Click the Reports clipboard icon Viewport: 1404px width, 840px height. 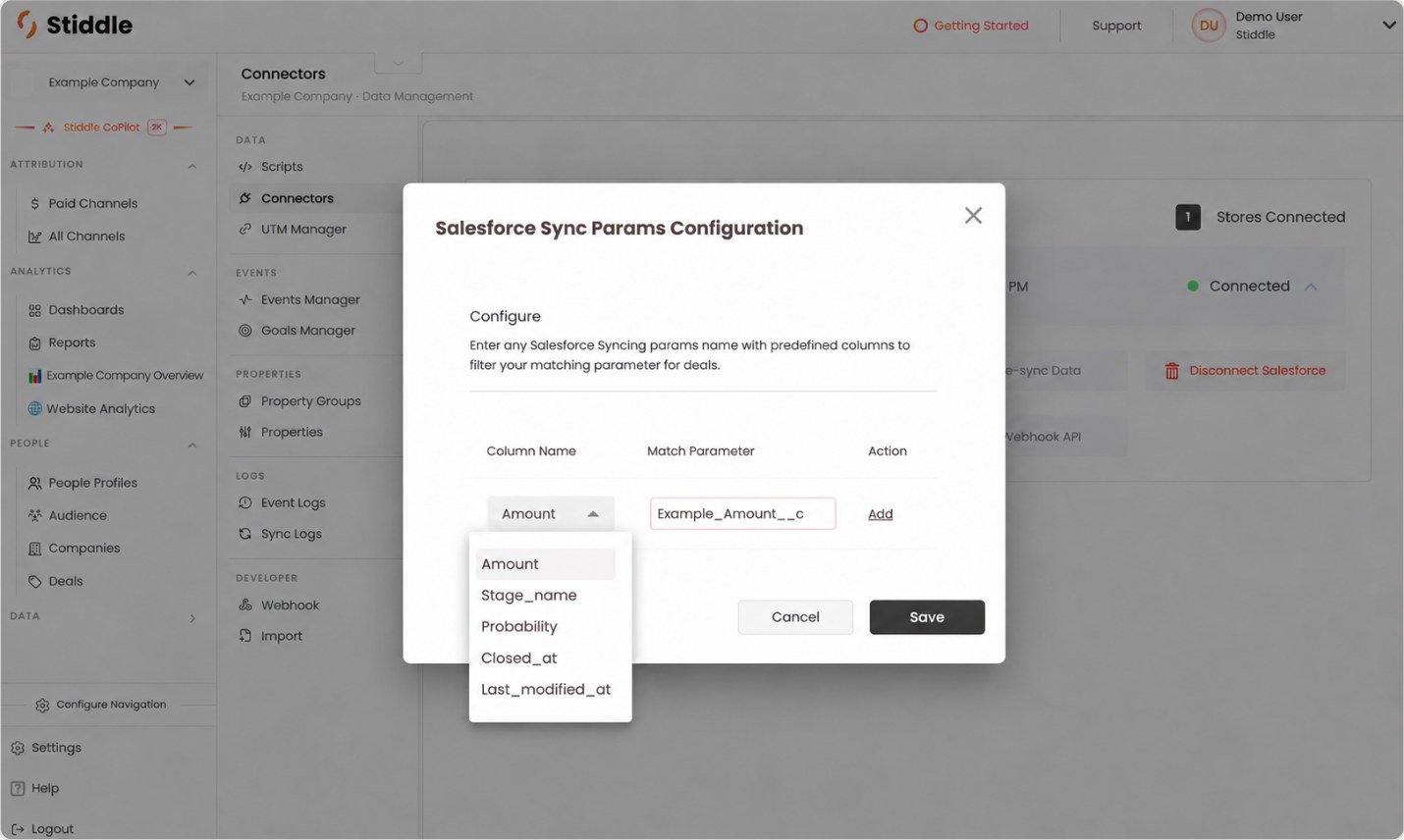coord(35,343)
